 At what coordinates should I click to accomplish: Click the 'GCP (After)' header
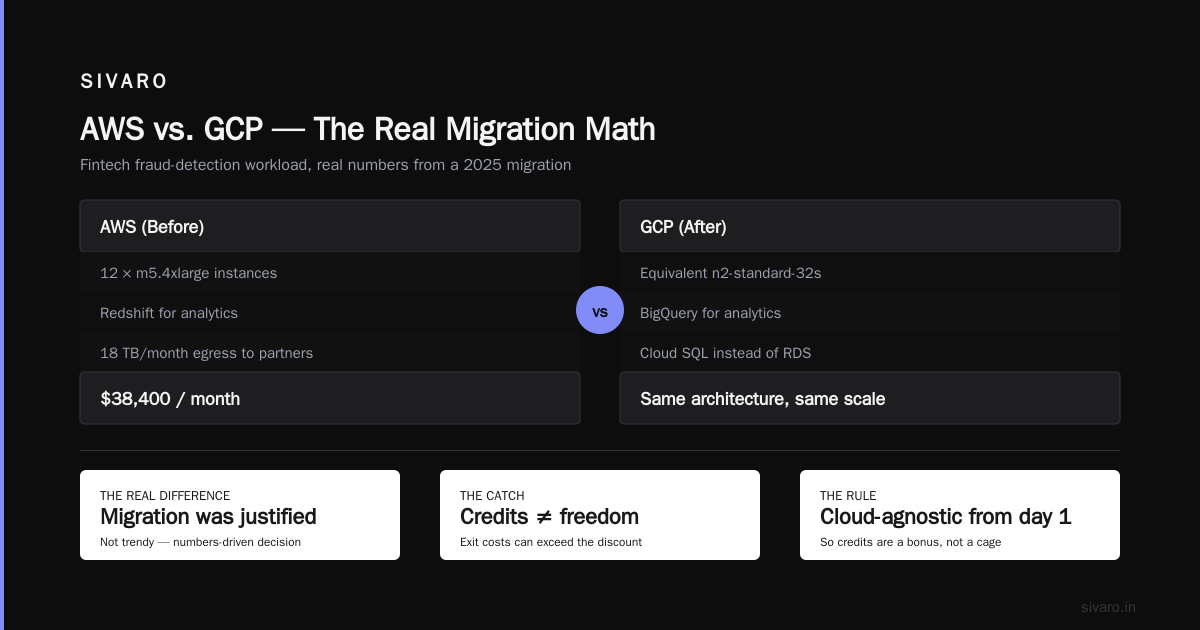[x=870, y=226]
